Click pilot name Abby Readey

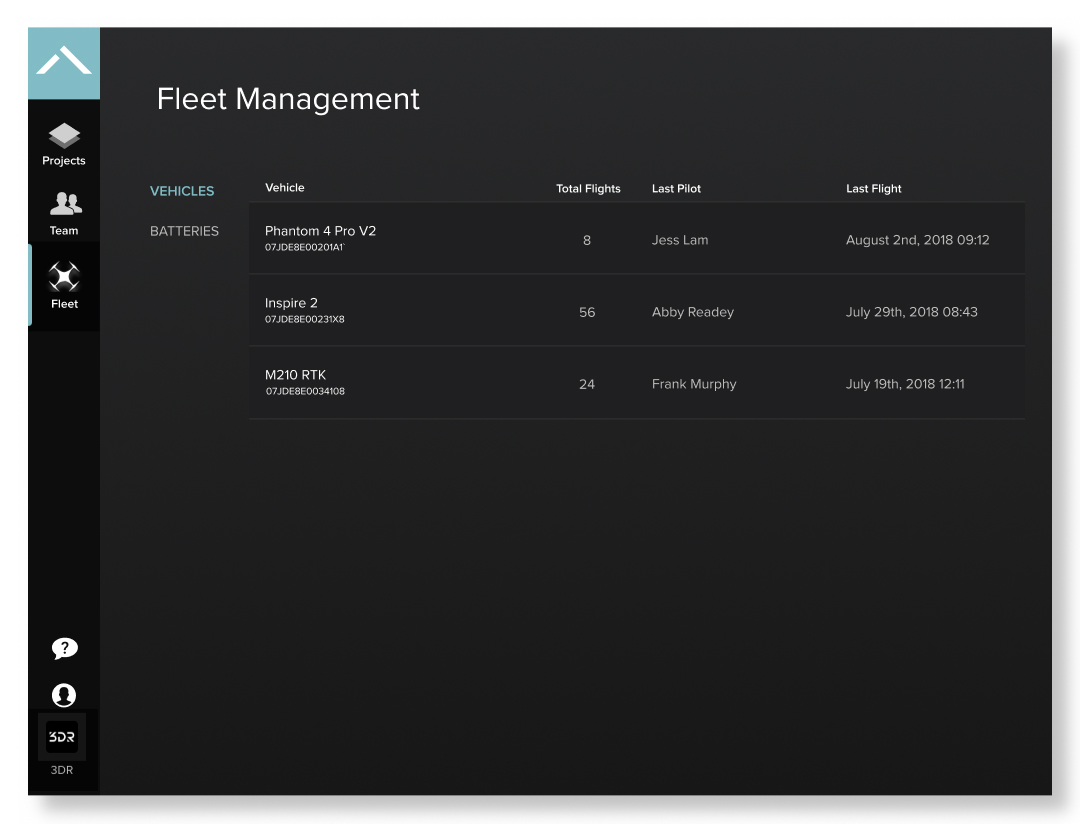coord(693,312)
